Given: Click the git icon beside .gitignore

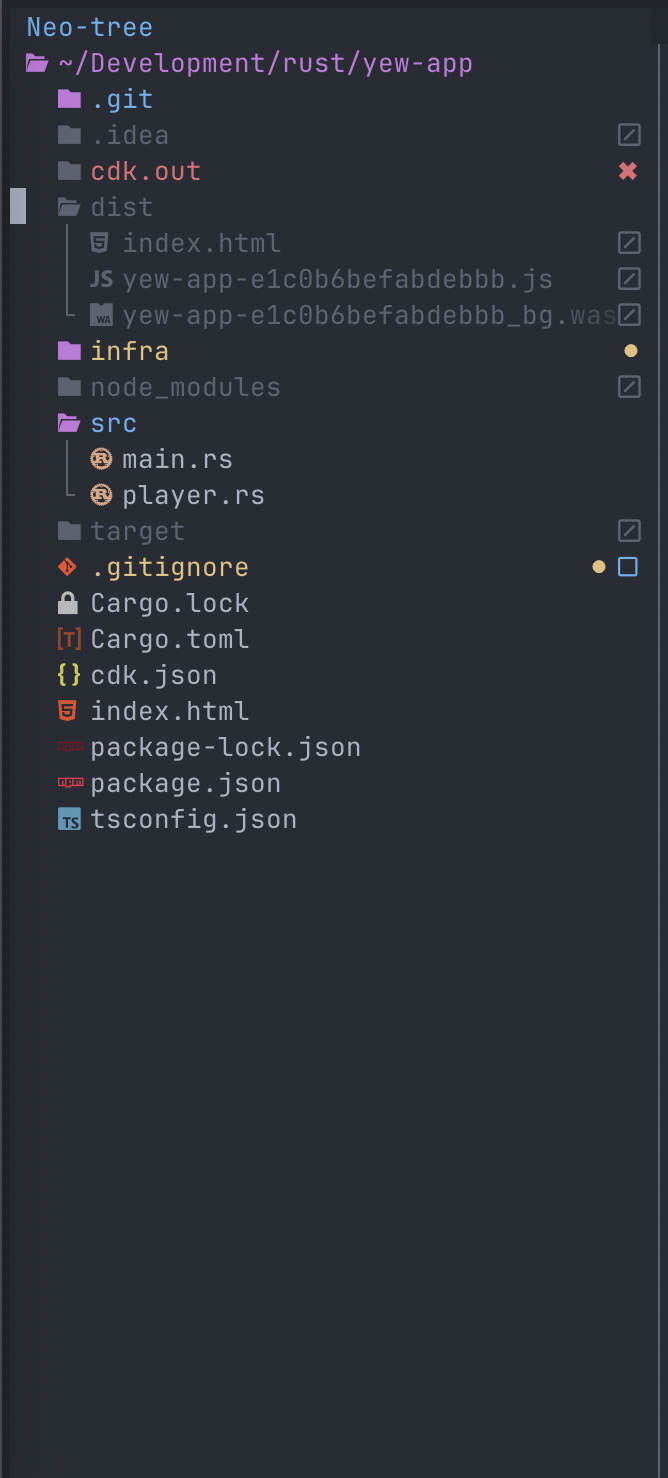Looking at the screenshot, I should pos(68,567).
